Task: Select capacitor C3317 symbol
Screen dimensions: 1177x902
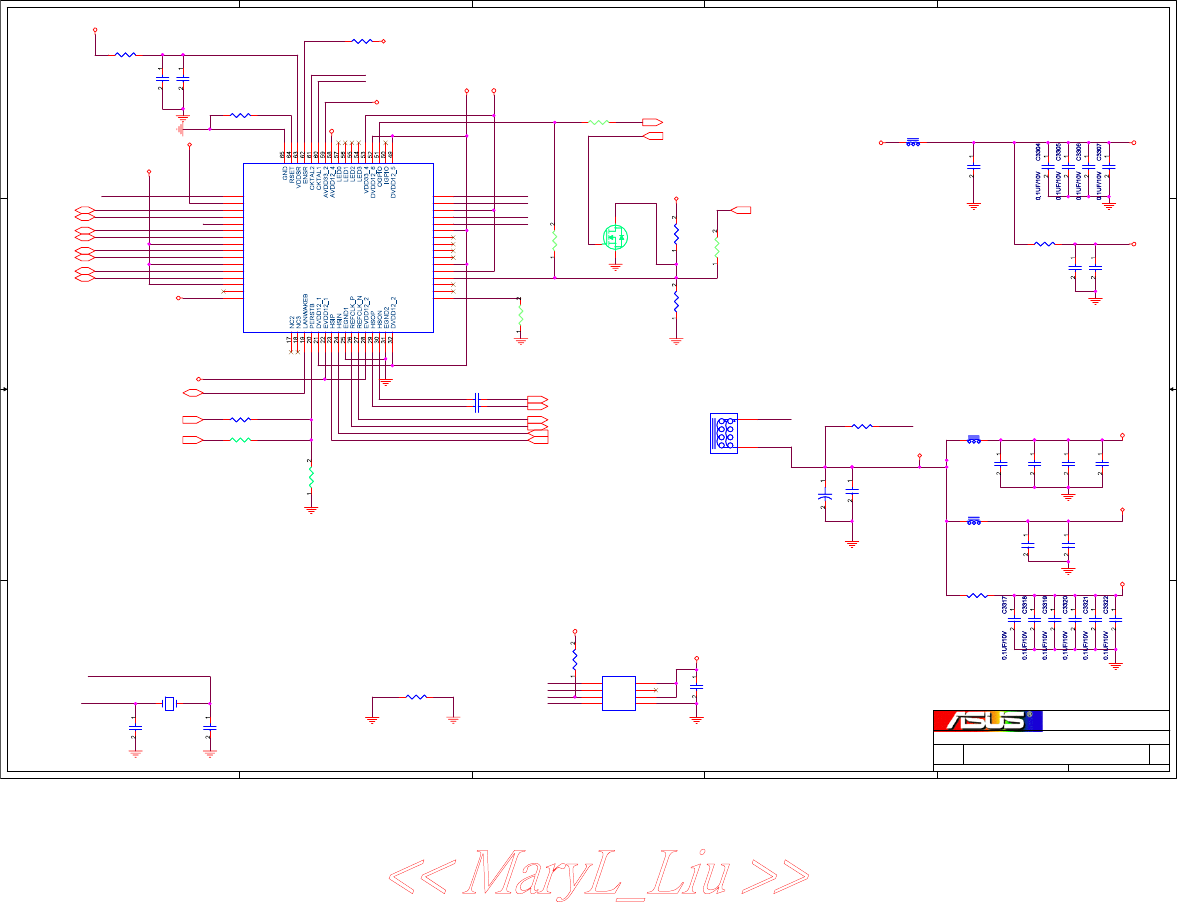Action: coord(1014,621)
